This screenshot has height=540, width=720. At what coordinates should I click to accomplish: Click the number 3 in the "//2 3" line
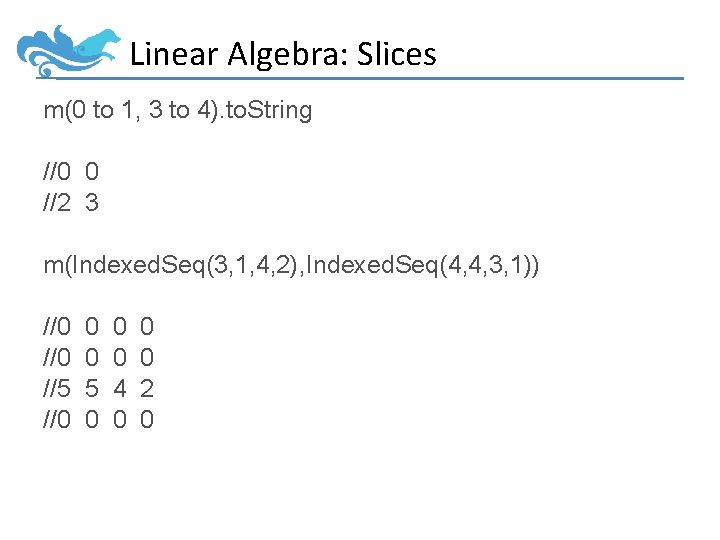[x=92, y=203]
